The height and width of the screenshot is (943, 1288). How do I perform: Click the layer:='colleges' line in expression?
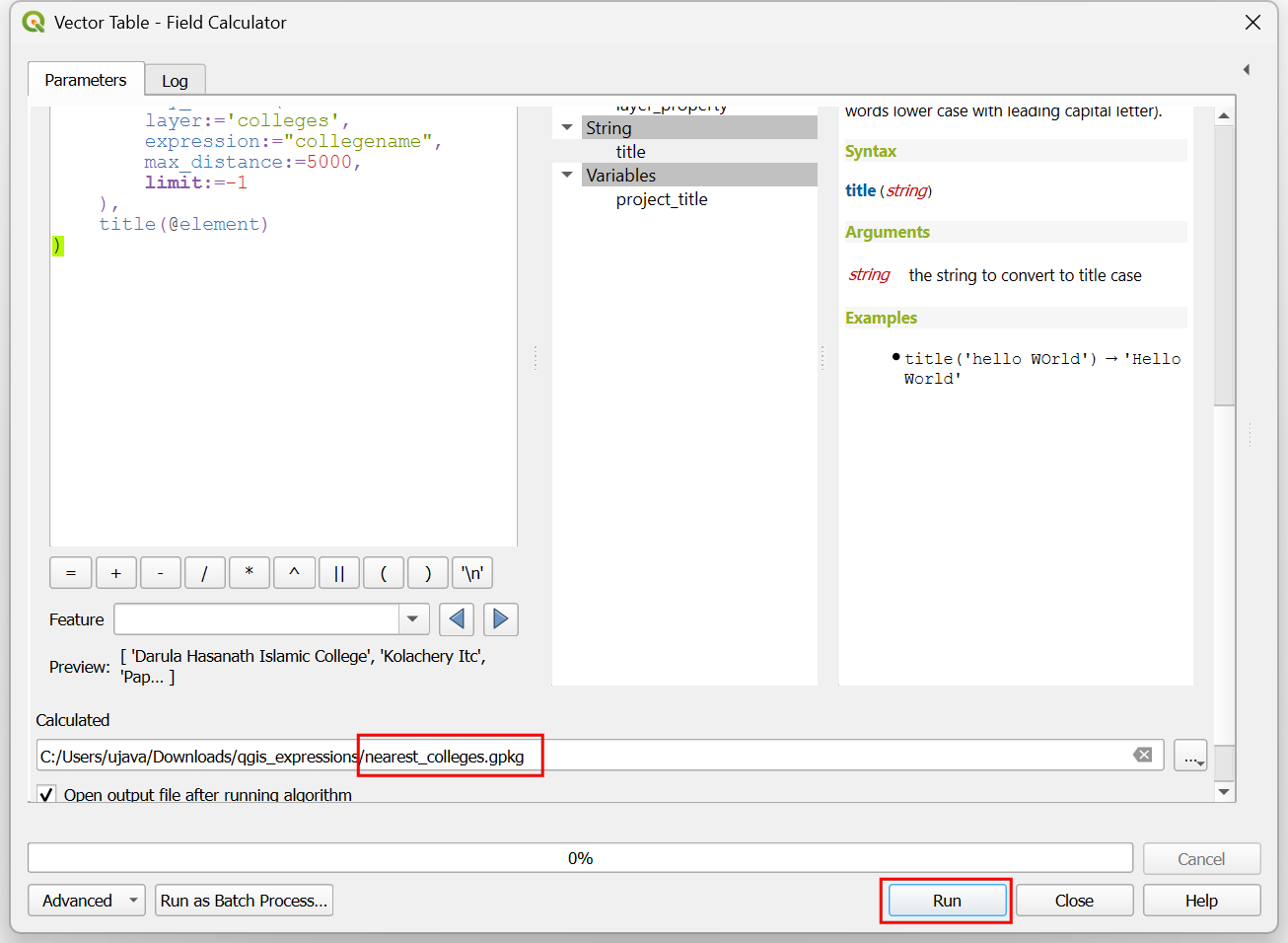point(247,120)
